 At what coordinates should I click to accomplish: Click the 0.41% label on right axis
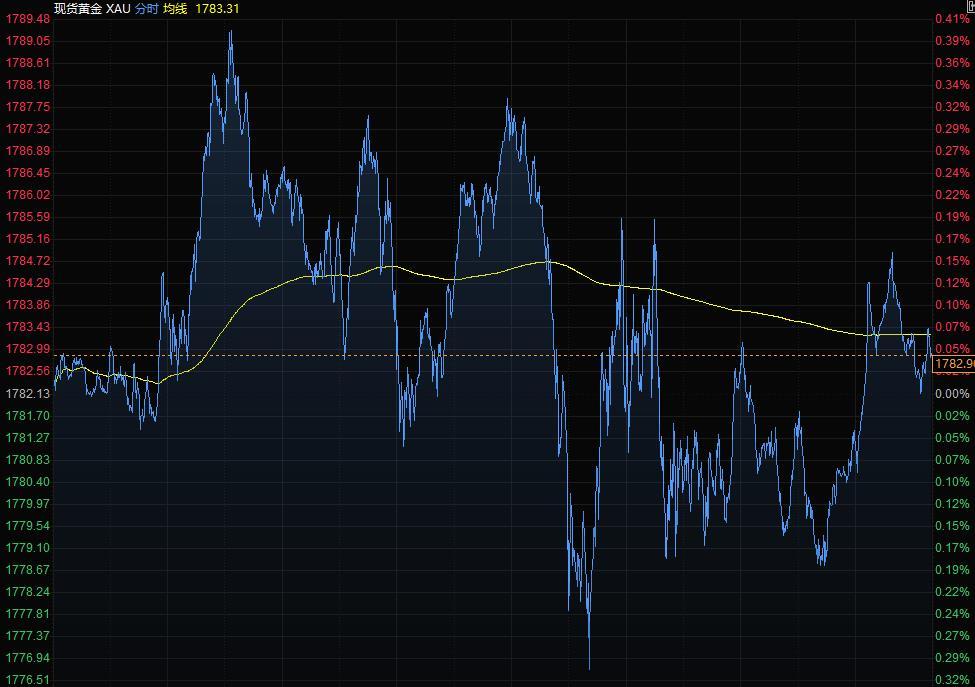(x=952, y=19)
